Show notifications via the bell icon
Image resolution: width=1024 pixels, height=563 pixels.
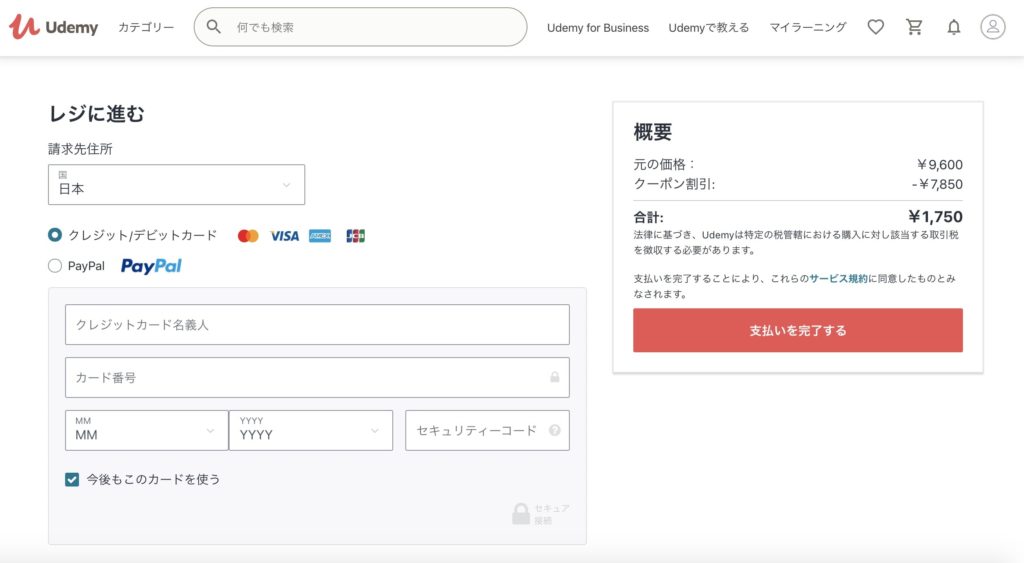[x=953, y=27]
